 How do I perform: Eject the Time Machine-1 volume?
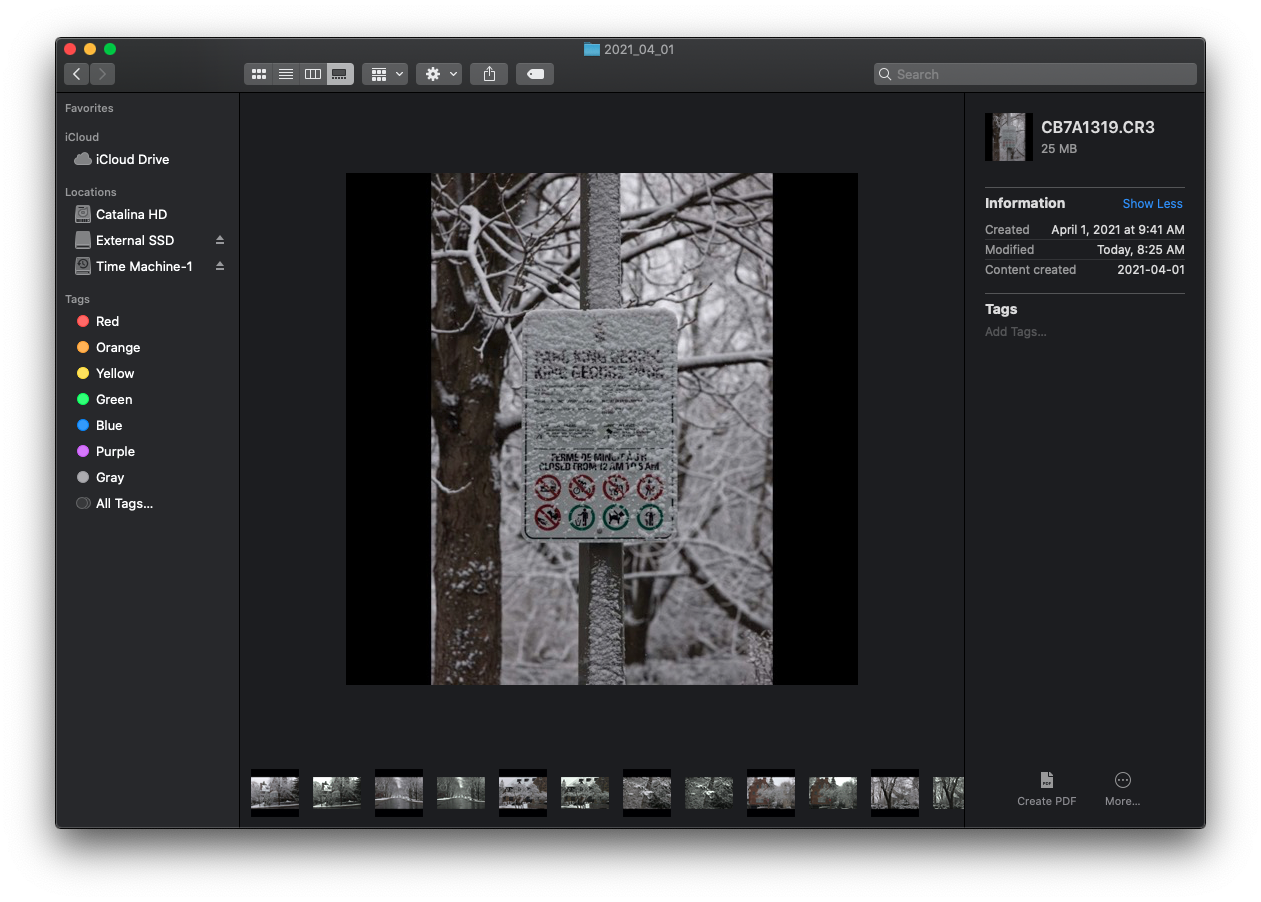220,266
